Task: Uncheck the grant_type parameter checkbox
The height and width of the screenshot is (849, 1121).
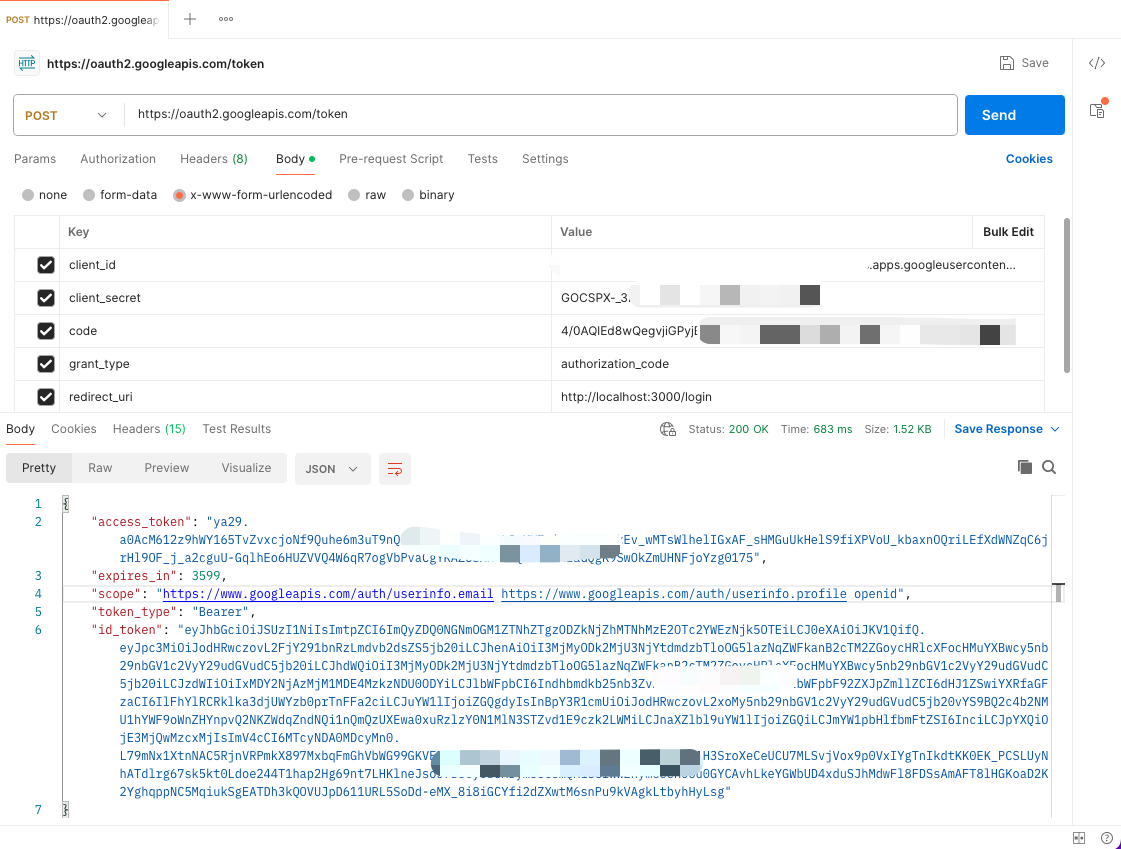Action: [46, 364]
